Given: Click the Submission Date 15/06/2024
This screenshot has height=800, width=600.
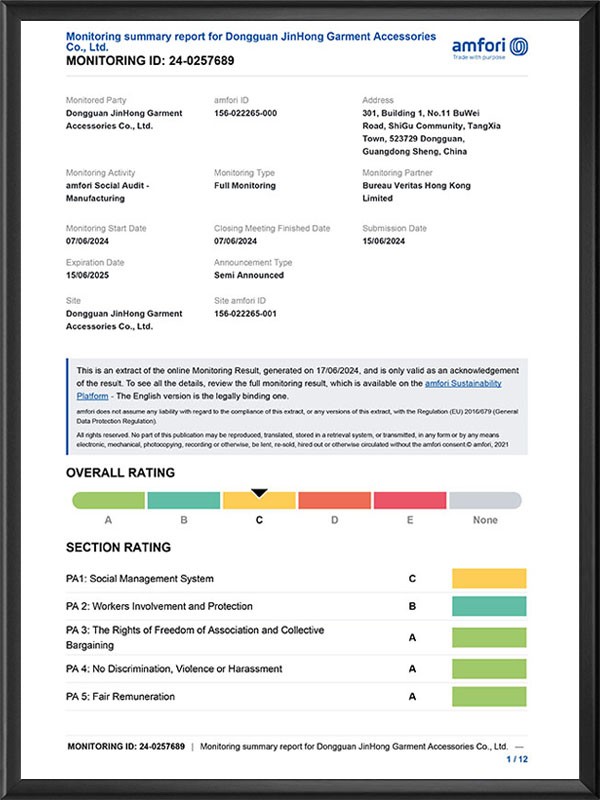Looking at the screenshot, I should click(384, 241).
